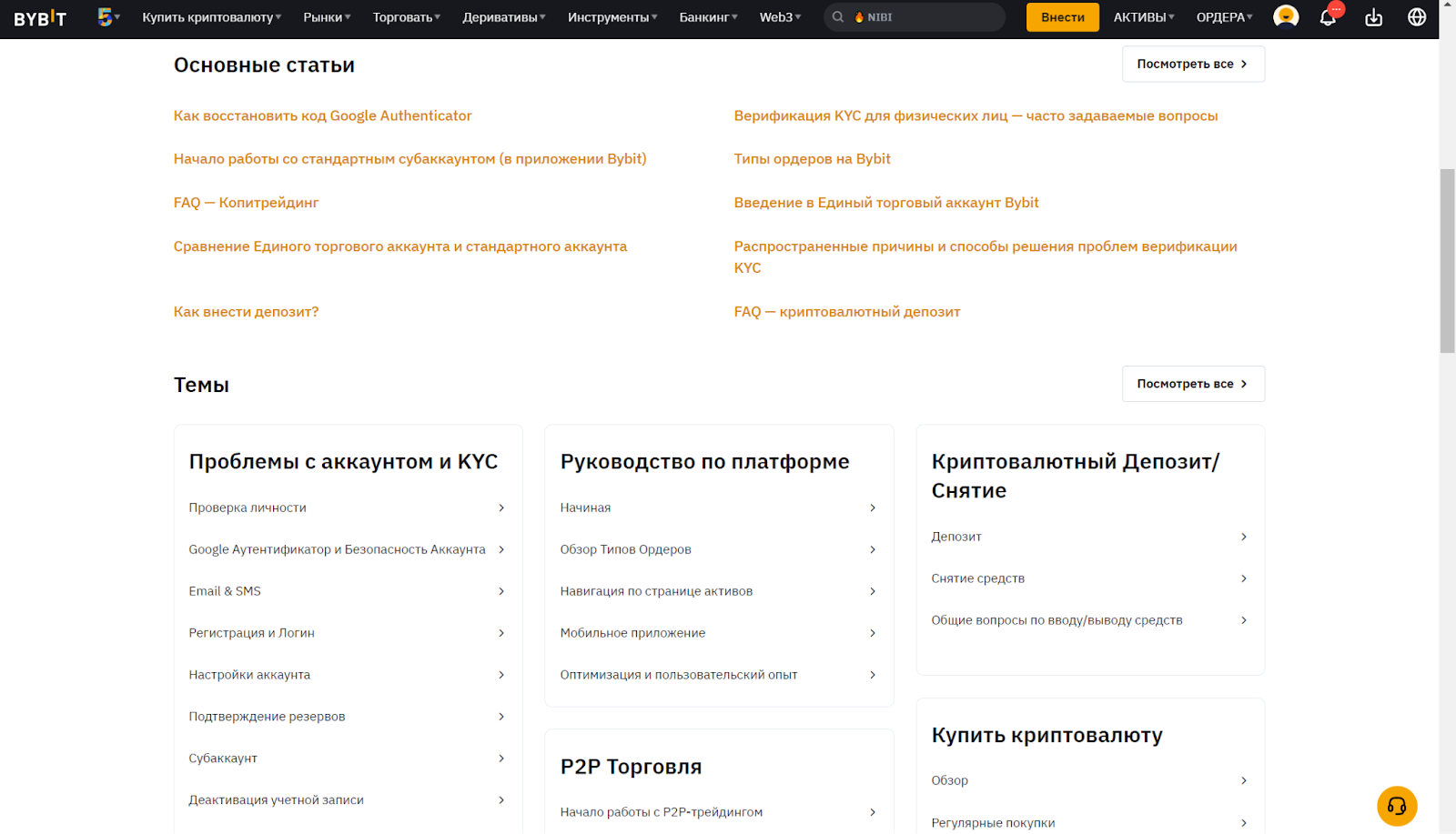
Task: Expand the Web3 menu
Action: 781,17
